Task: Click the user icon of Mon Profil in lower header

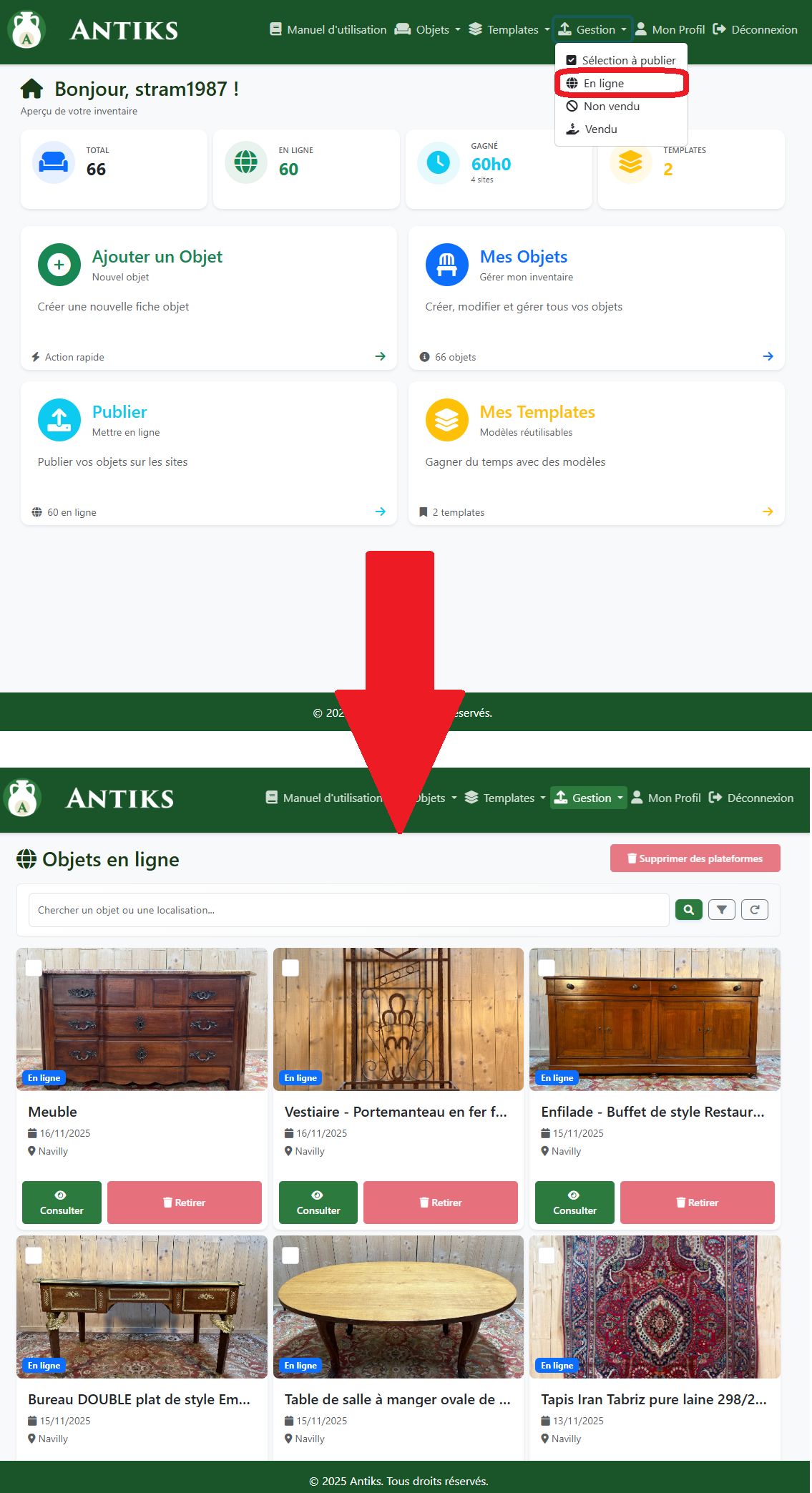Action: [x=637, y=798]
